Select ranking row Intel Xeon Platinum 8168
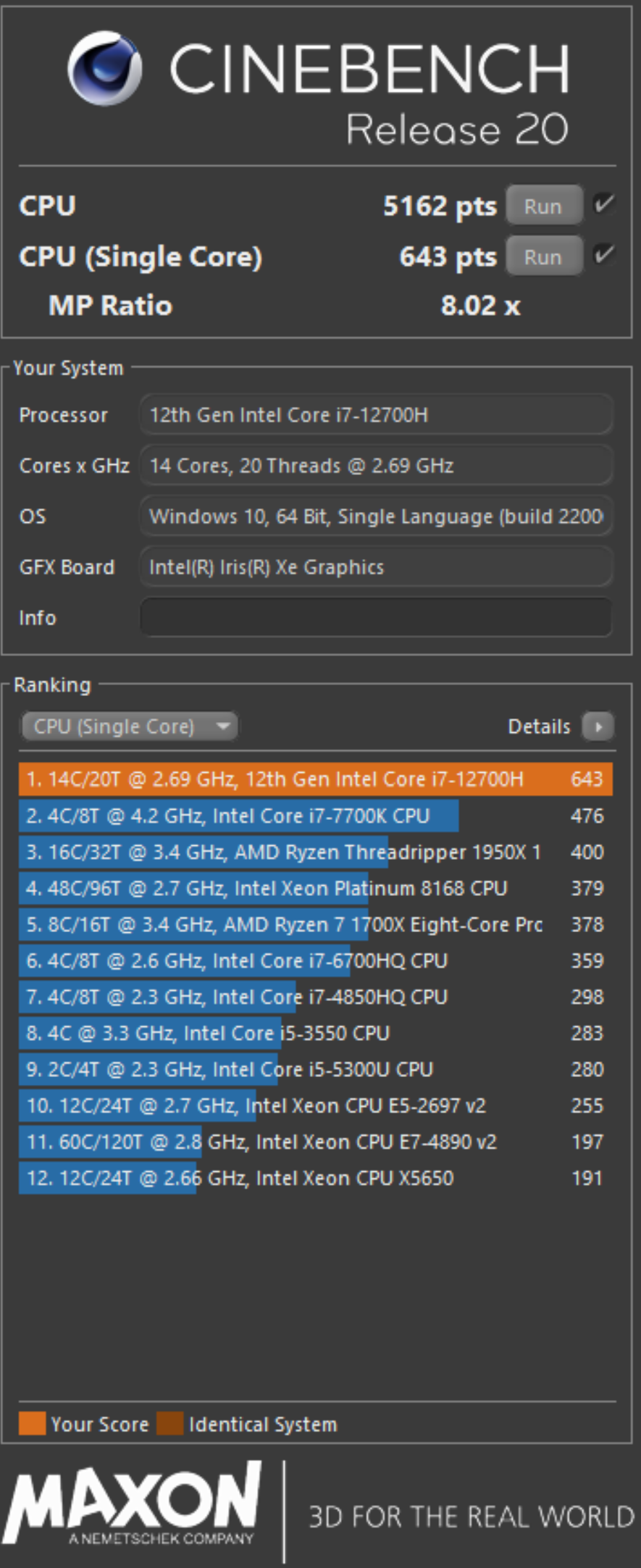The height and width of the screenshot is (1568, 641). coord(316,888)
